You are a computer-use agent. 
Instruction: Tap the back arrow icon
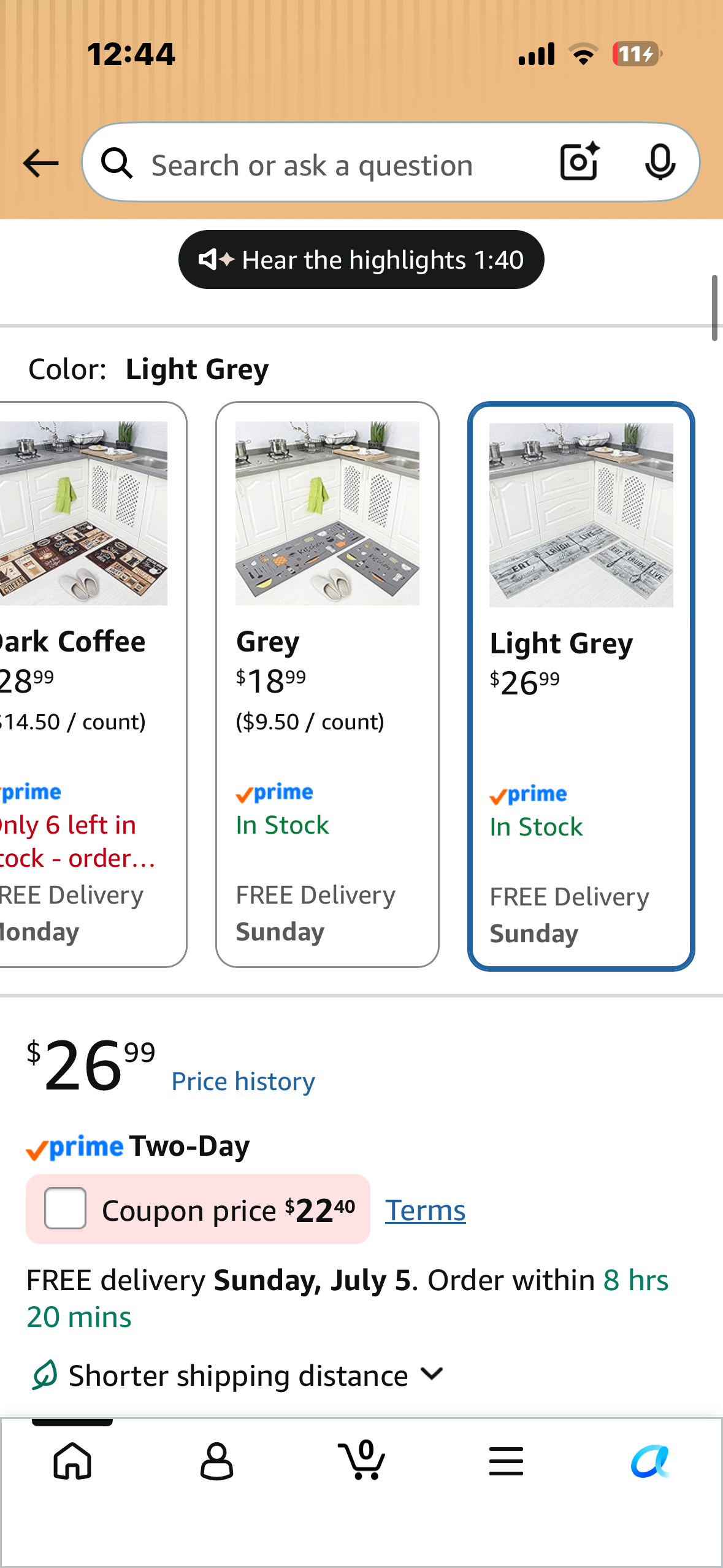[40, 163]
